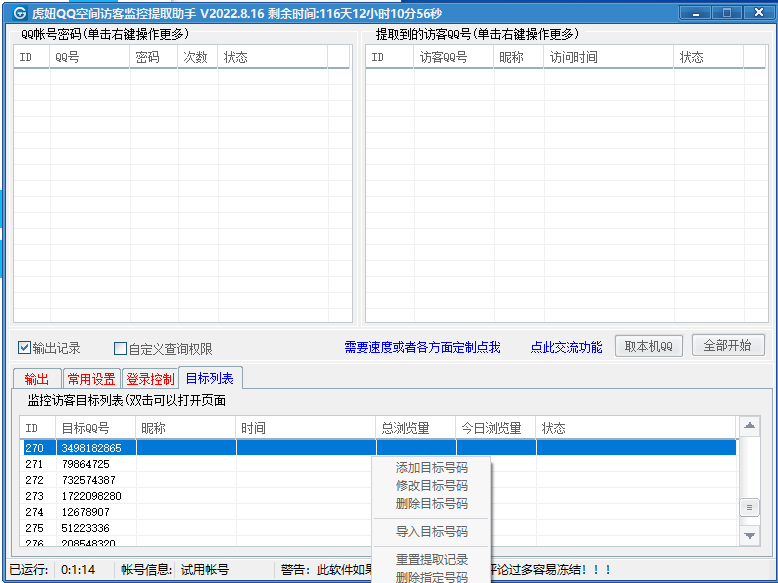Viewport: 778px width, 583px height.
Task: Click the 密码 column header
Action: tap(154, 57)
